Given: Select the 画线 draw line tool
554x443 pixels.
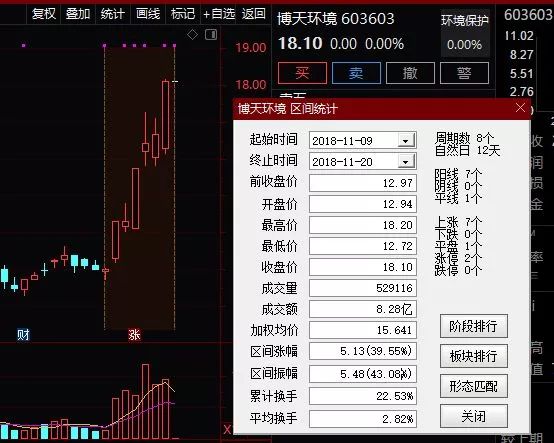Looking at the screenshot, I should [x=148, y=14].
